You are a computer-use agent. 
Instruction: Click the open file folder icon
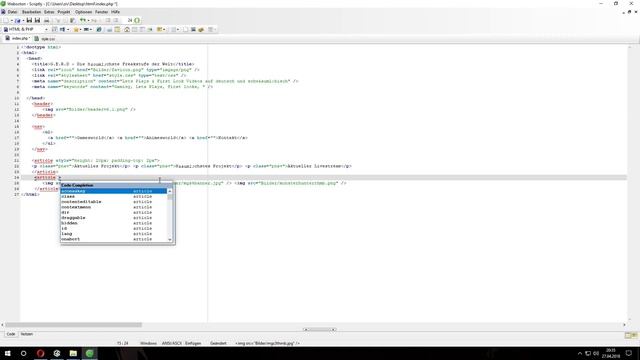point(18,20)
